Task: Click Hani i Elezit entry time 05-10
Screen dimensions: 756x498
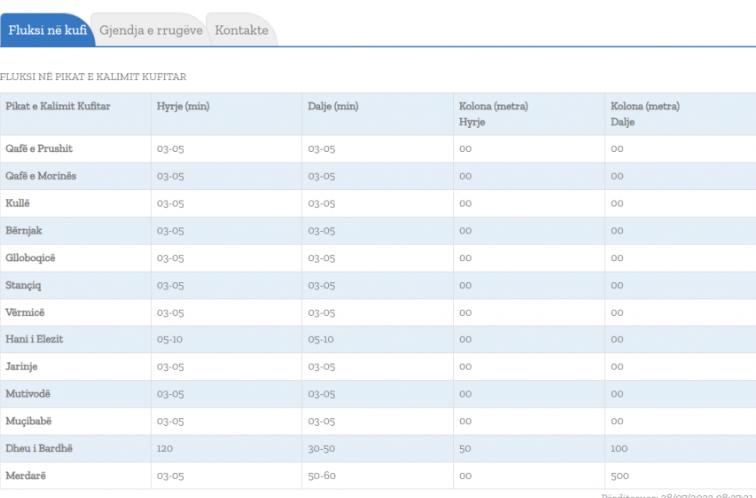Action: click(170, 339)
